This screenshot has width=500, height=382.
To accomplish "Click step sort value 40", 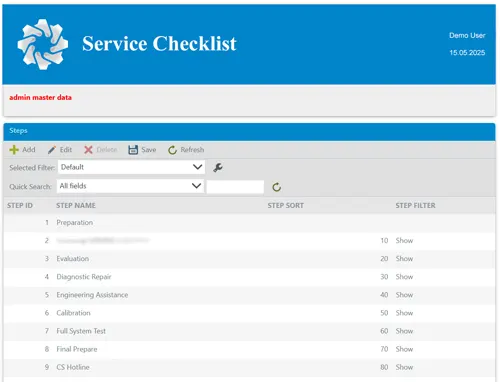I will pyautogui.click(x=384, y=295).
